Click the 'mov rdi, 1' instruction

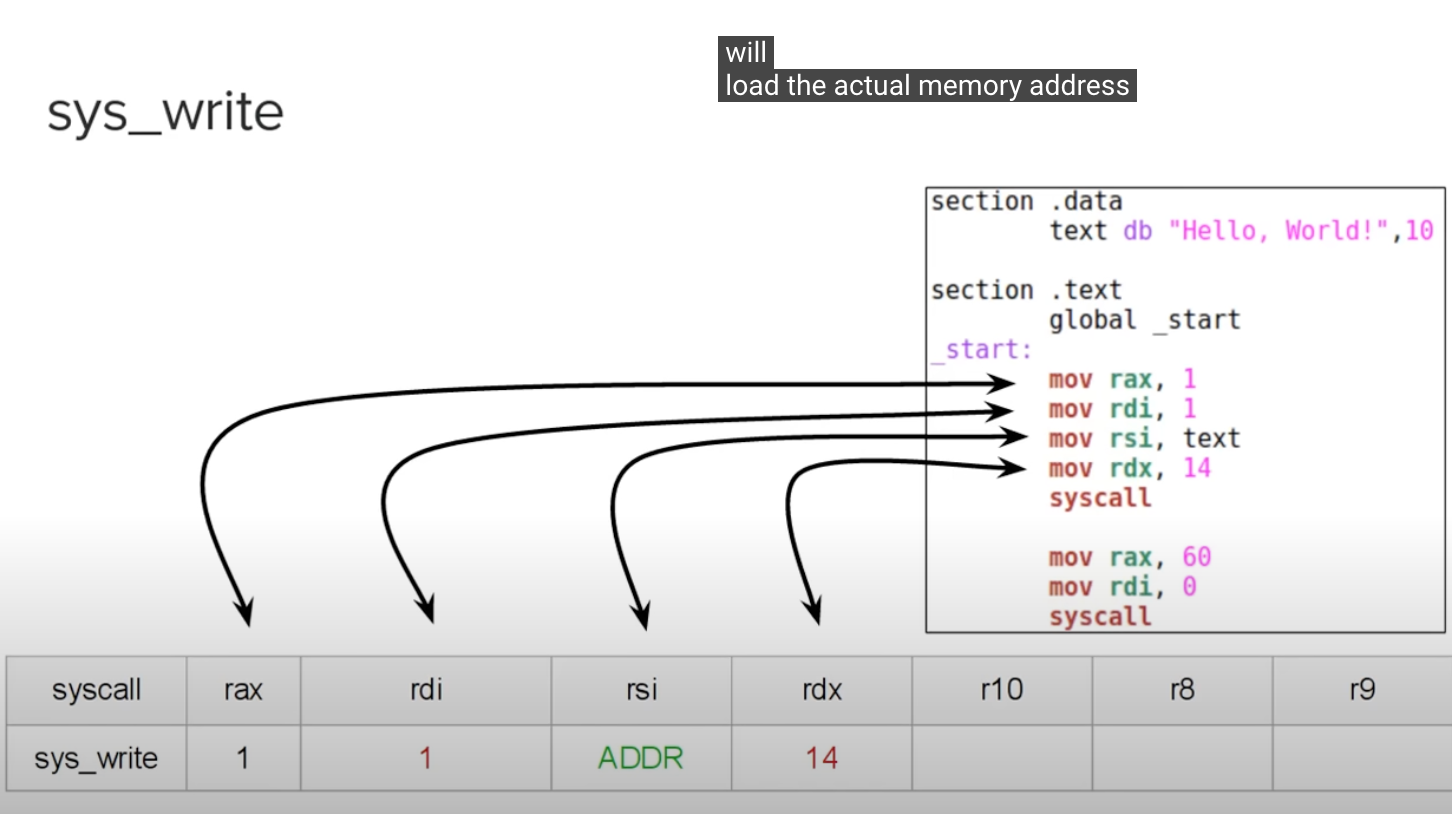click(x=1123, y=409)
